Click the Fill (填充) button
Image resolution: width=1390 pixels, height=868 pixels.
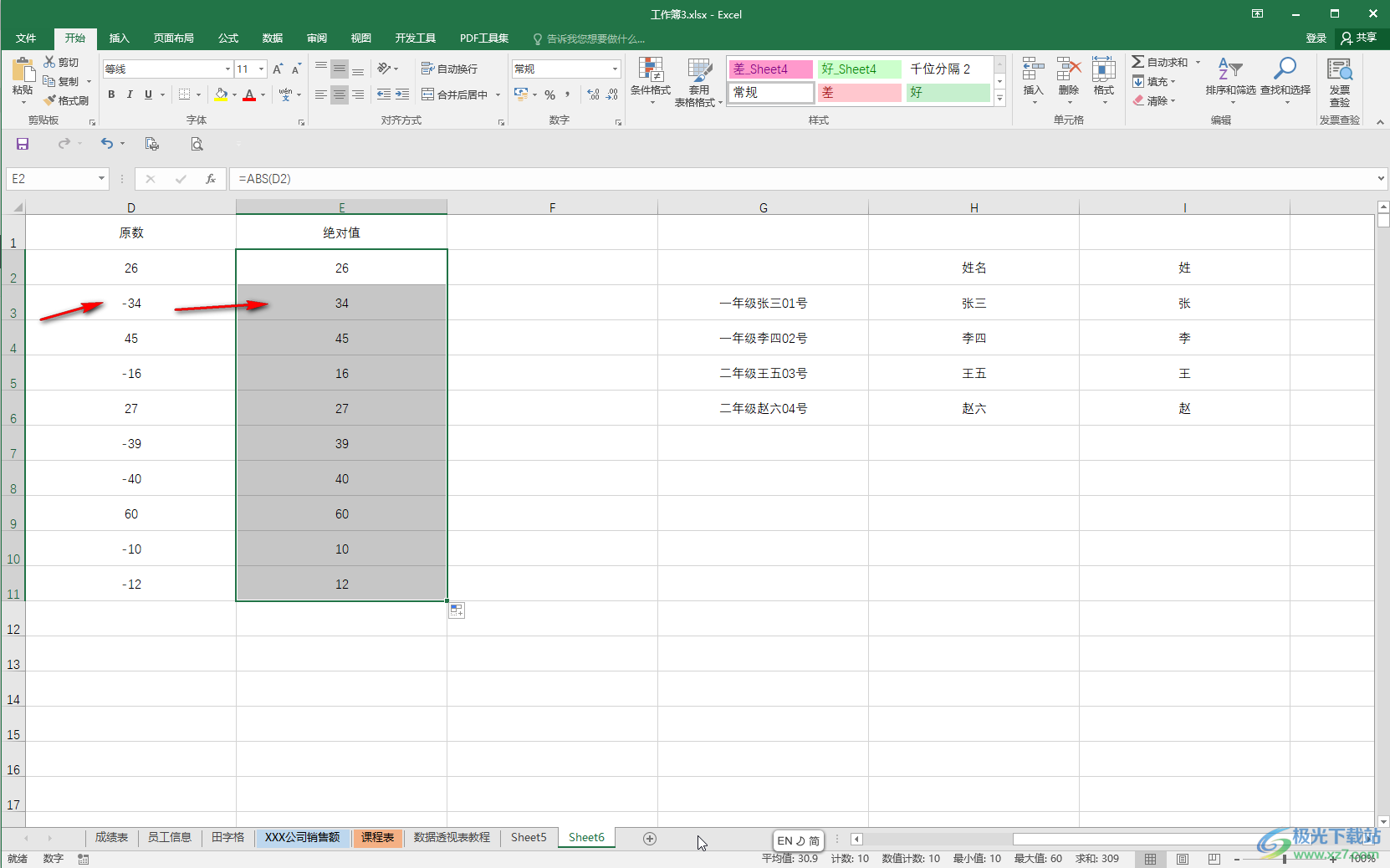pos(1154,81)
